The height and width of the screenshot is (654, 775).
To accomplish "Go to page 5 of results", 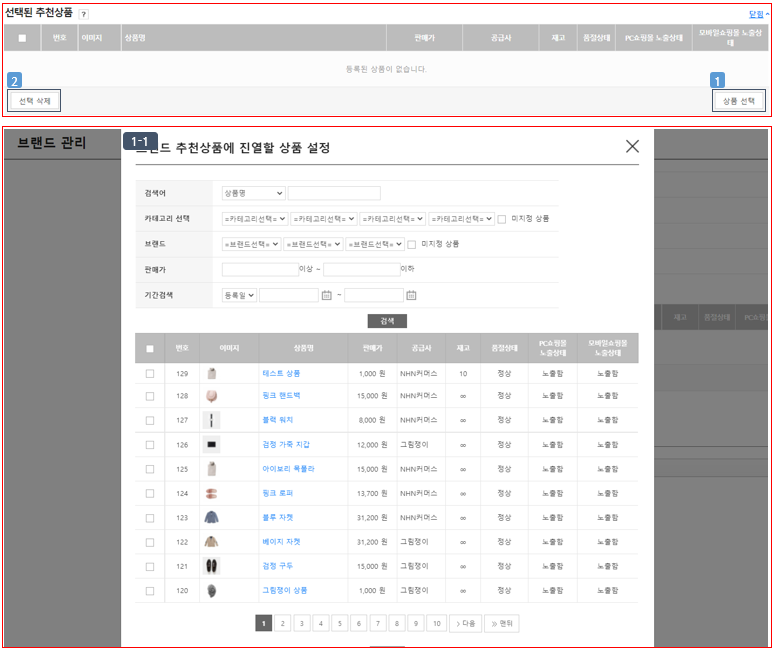I will click(340, 624).
